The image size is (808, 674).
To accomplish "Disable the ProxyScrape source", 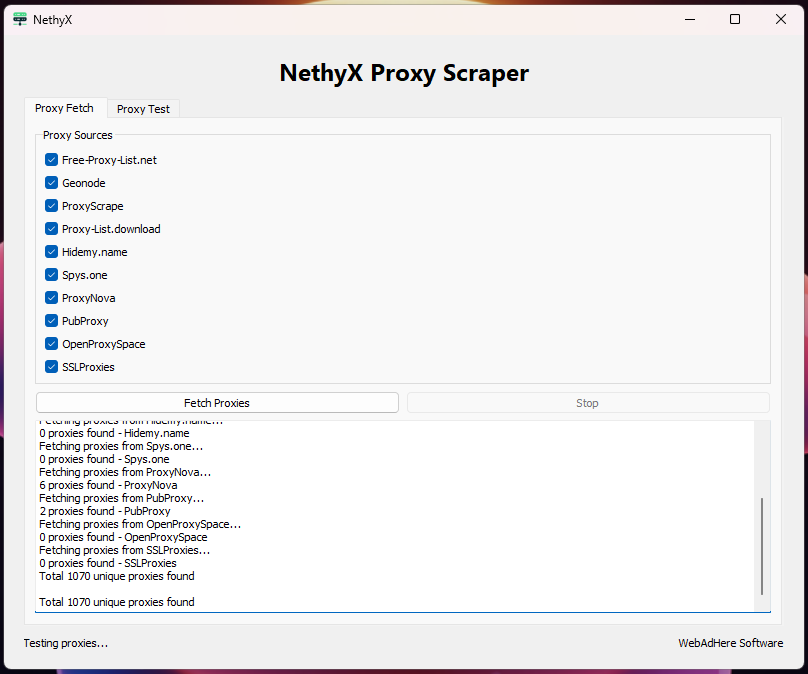I will (51, 206).
